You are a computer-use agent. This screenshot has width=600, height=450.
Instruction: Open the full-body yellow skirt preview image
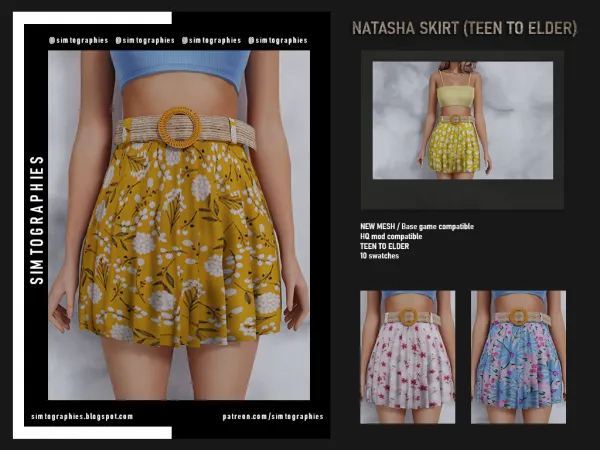pyautogui.click(x=463, y=120)
